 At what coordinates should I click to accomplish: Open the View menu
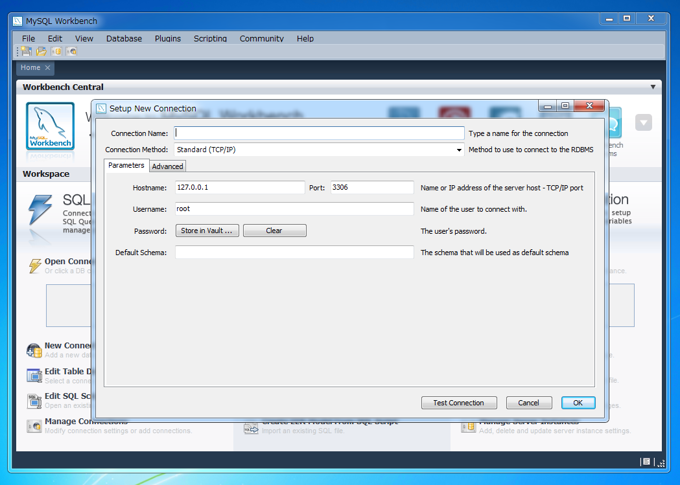84,39
